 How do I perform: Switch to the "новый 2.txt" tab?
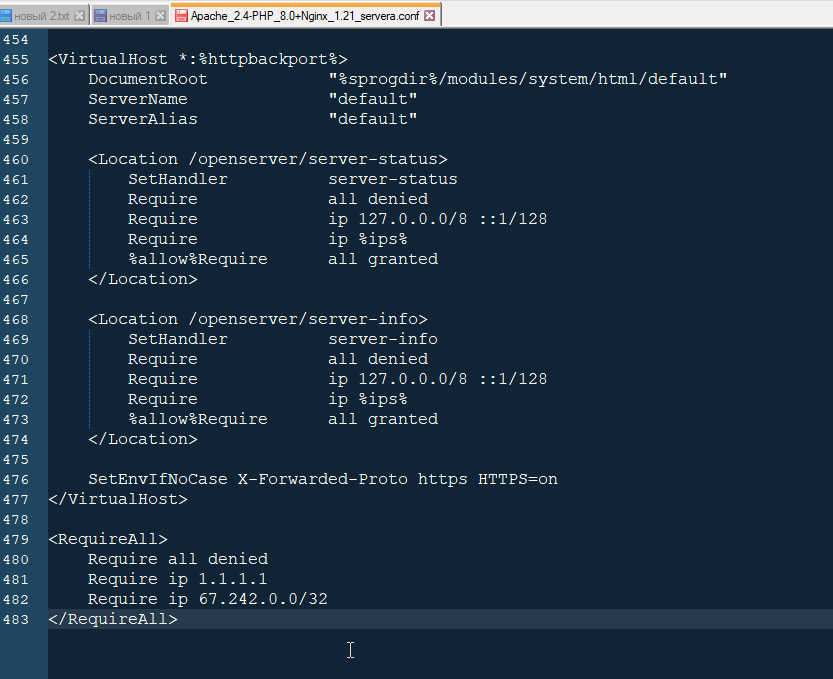click(41, 16)
